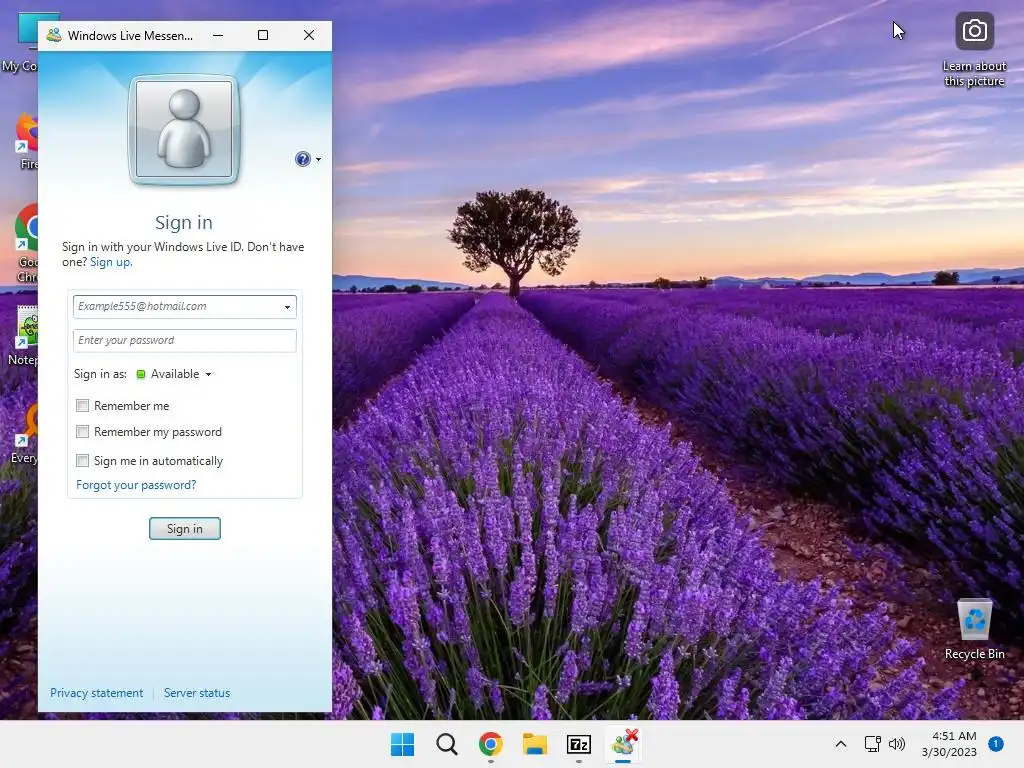Launch Chrome from the taskbar
The height and width of the screenshot is (768, 1024).
coord(490,744)
